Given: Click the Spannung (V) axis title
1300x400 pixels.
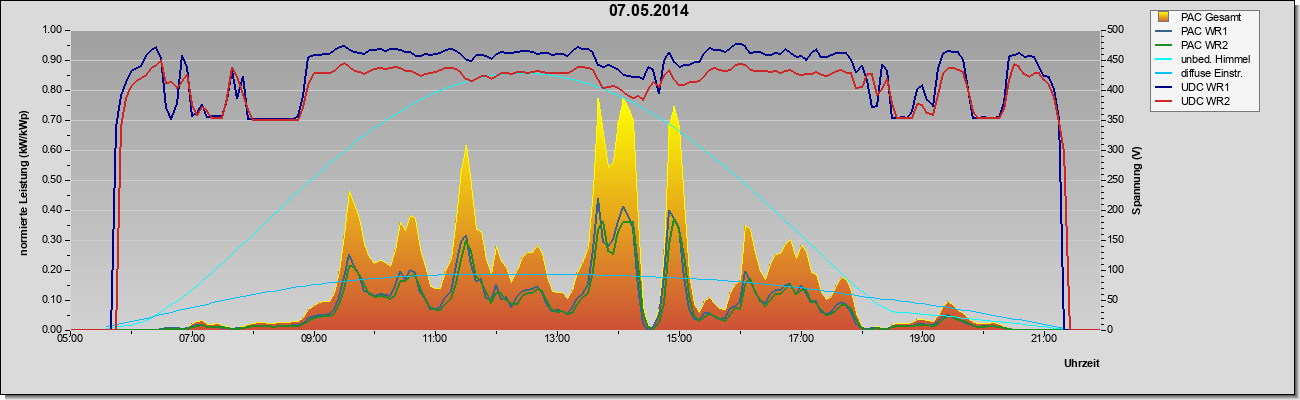Looking at the screenshot, I should 1136,180.
